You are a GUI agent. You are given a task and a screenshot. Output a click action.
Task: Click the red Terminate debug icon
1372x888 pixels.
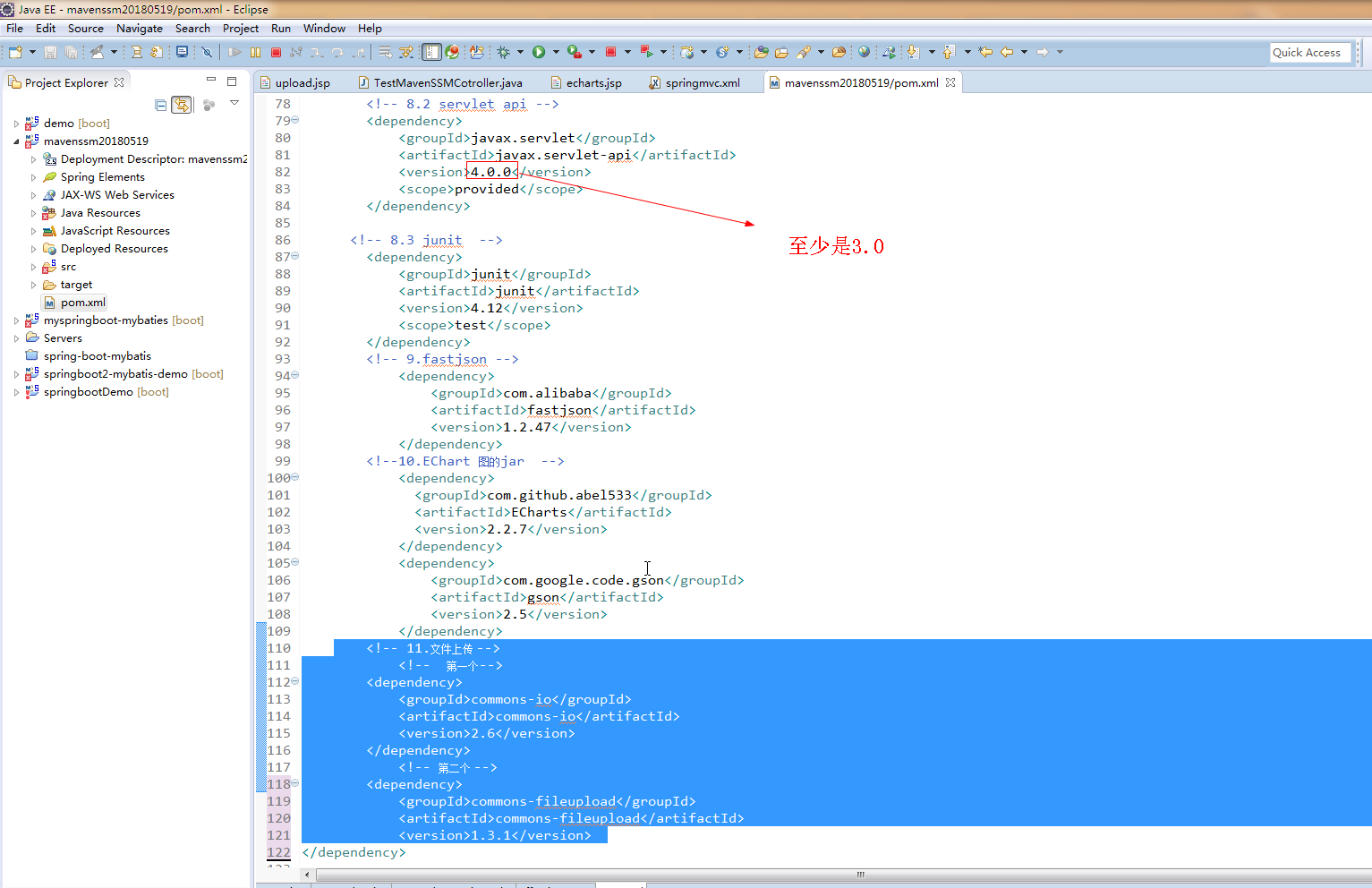pos(276,52)
